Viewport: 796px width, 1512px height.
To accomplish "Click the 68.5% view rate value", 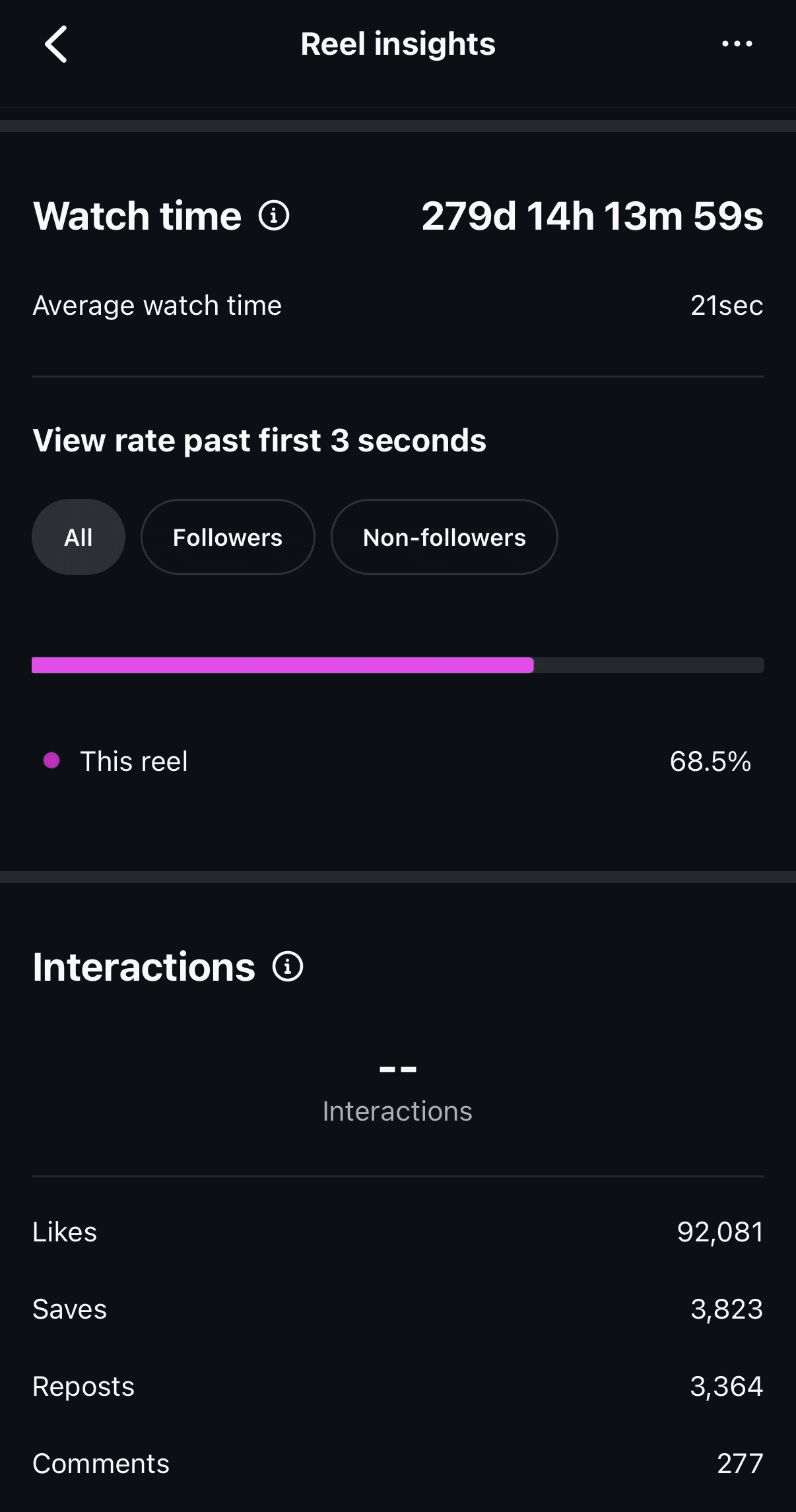I will (x=710, y=760).
